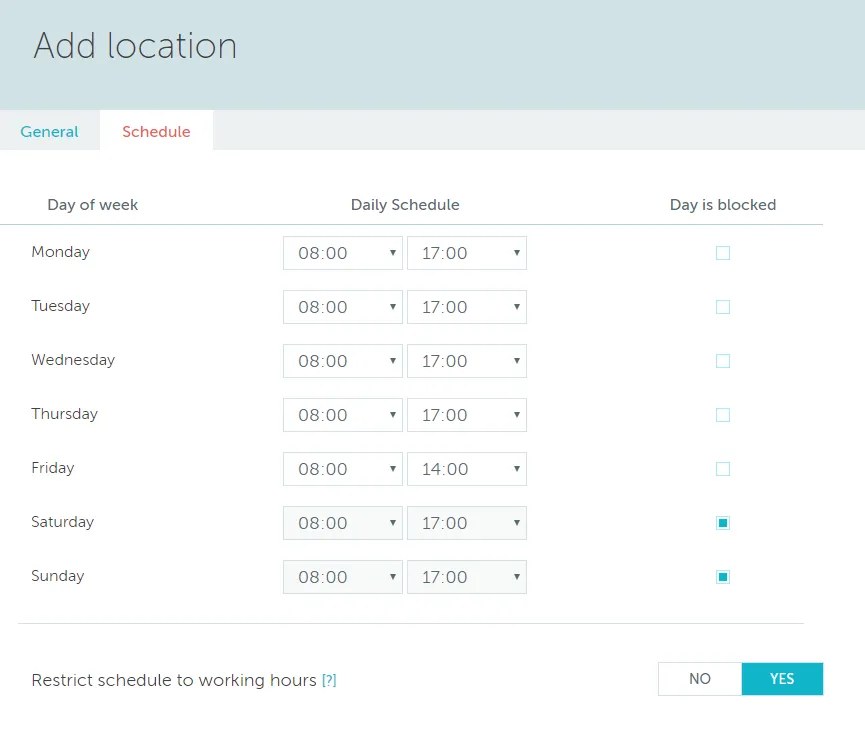Uncheck the Saturday blocked checkbox
The height and width of the screenshot is (739, 865).
pyautogui.click(x=722, y=522)
